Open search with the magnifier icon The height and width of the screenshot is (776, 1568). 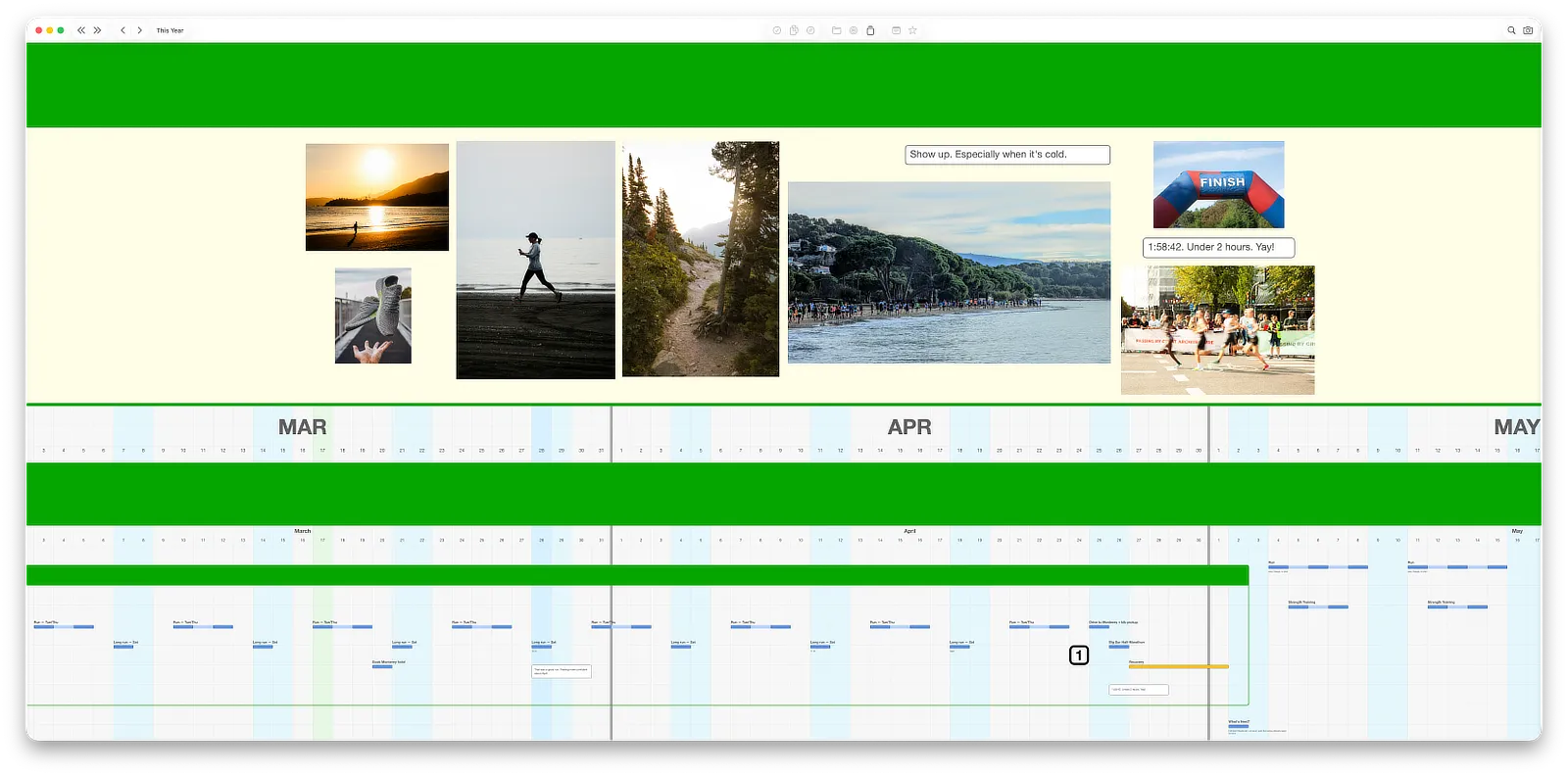coord(1511,30)
